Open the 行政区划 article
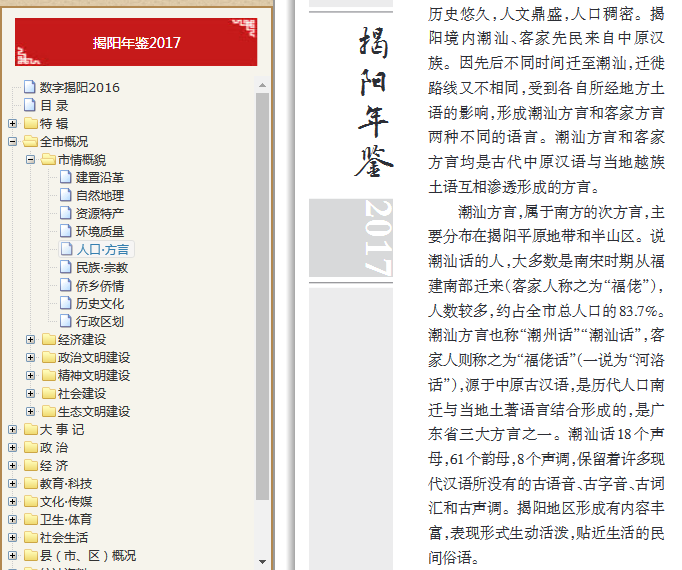Image resolution: width=682 pixels, height=570 pixels. tap(100, 322)
